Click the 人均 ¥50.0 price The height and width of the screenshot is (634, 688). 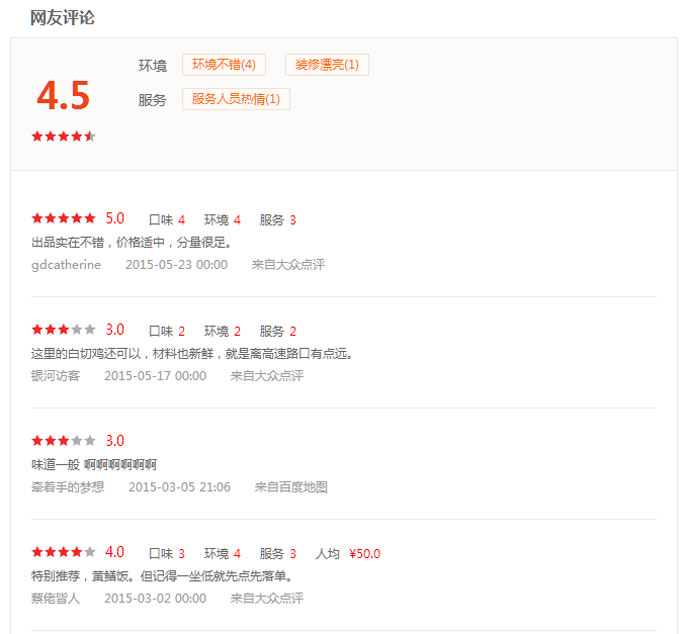click(348, 554)
